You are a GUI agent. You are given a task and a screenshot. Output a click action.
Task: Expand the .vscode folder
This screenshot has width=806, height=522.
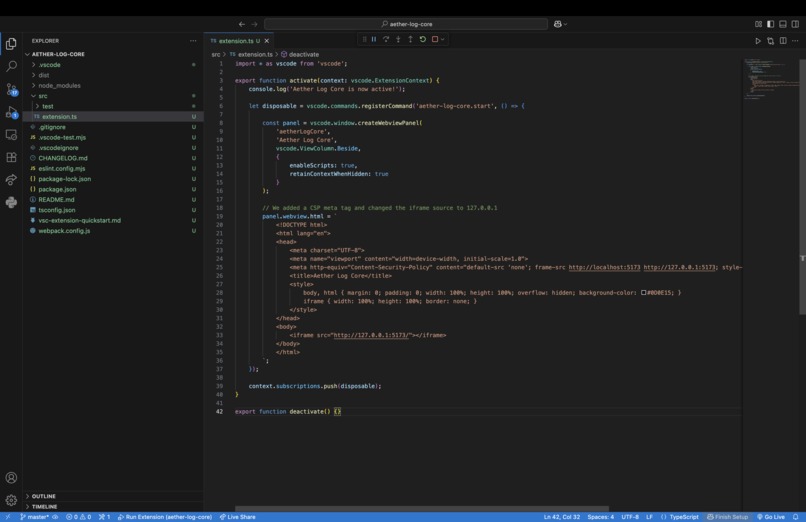coord(49,65)
